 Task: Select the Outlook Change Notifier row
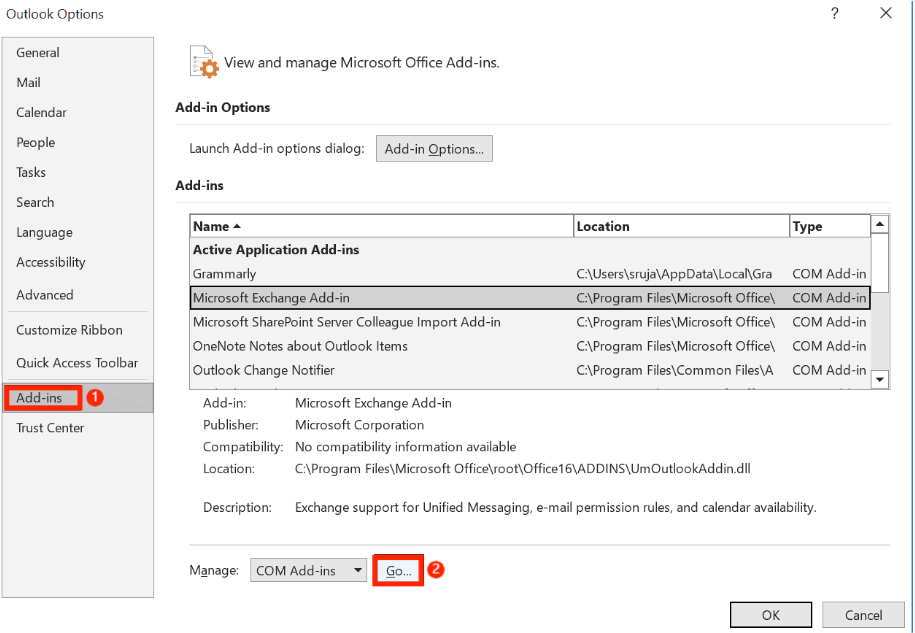[530, 370]
